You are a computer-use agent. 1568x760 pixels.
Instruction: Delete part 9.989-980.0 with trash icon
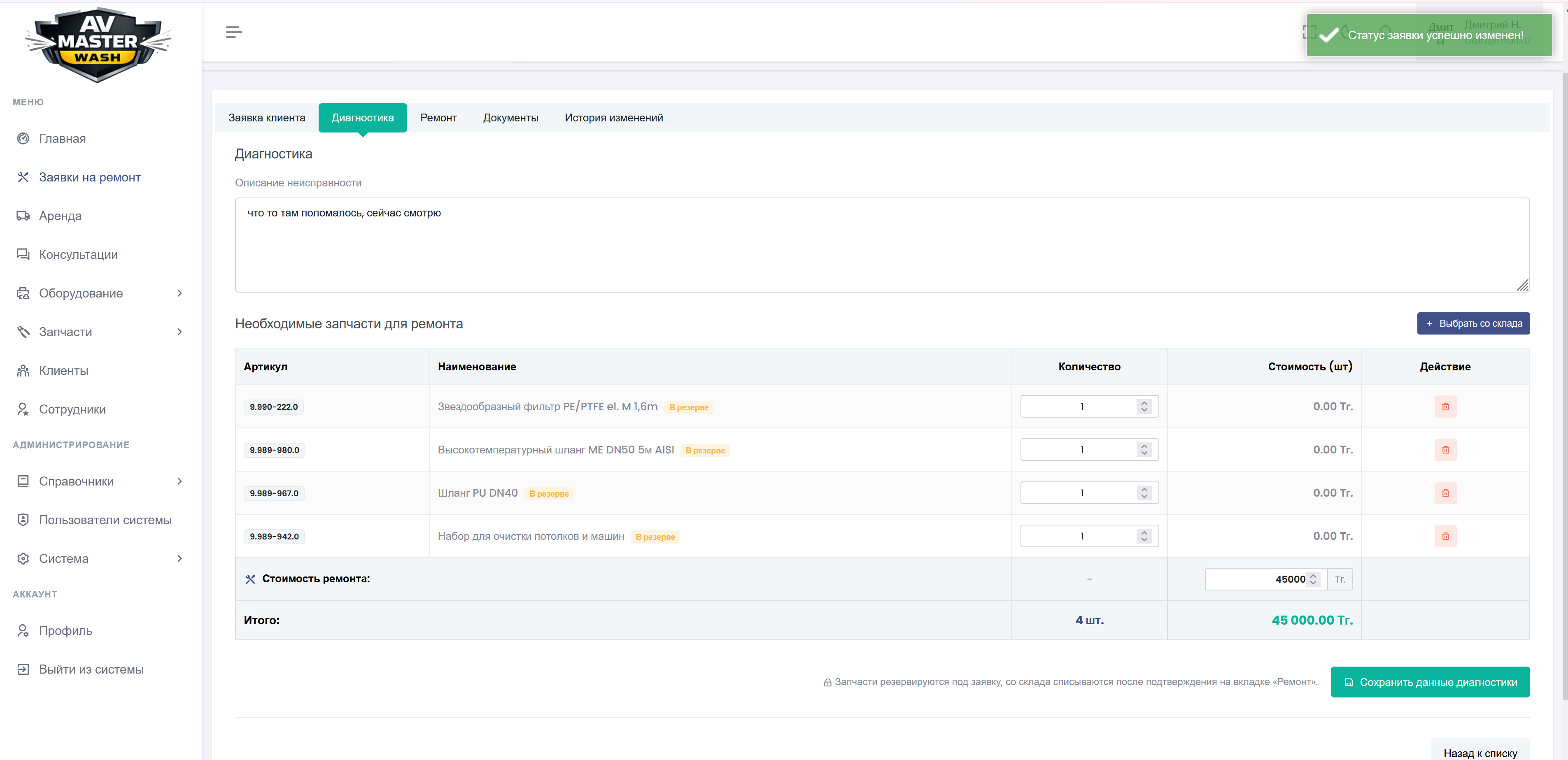[1445, 450]
